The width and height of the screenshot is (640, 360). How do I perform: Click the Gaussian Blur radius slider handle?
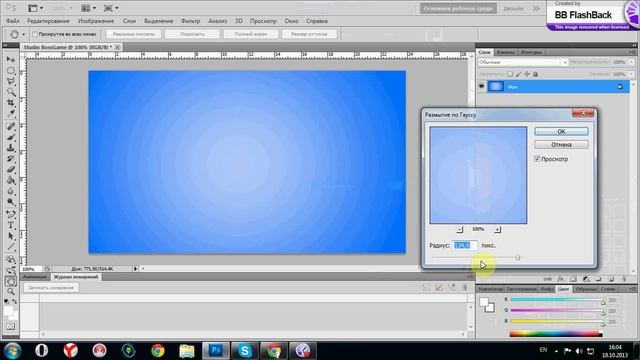518,258
